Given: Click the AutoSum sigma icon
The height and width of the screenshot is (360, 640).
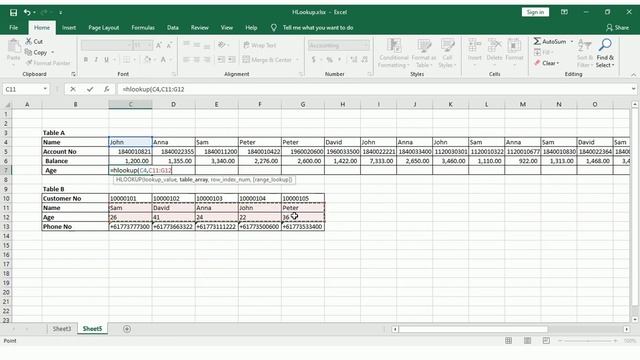Looking at the screenshot, I should point(537,41).
